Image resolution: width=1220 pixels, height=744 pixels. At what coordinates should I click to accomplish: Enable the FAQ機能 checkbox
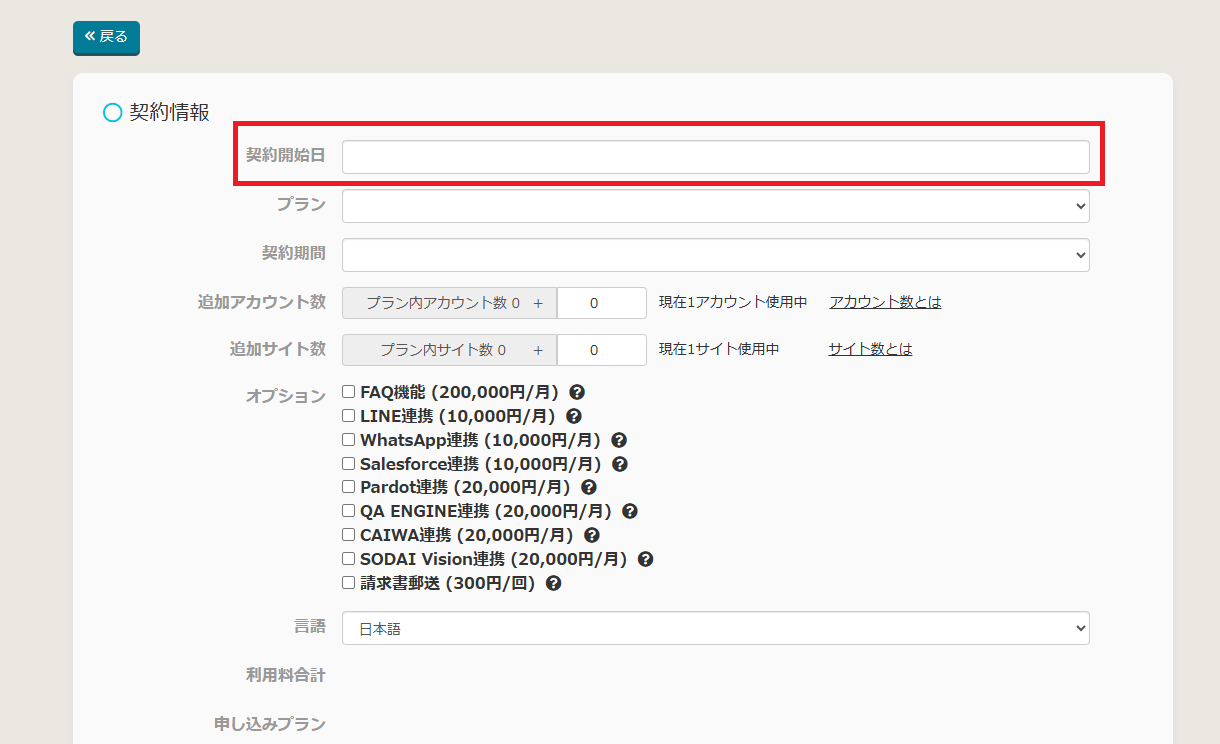(x=349, y=392)
